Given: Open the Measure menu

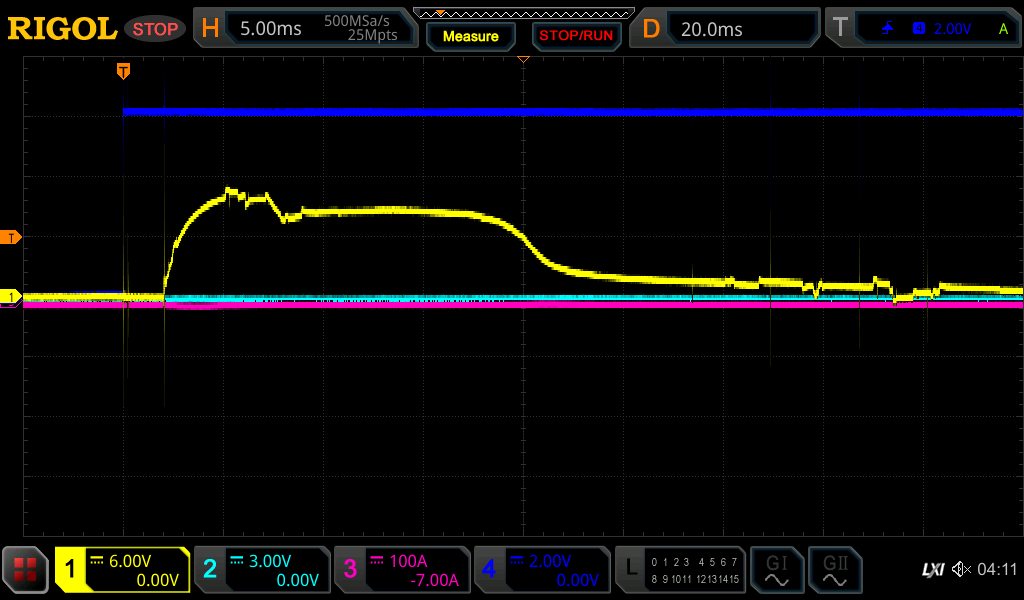Looking at the screenshot, I should [x=470, y=36].
